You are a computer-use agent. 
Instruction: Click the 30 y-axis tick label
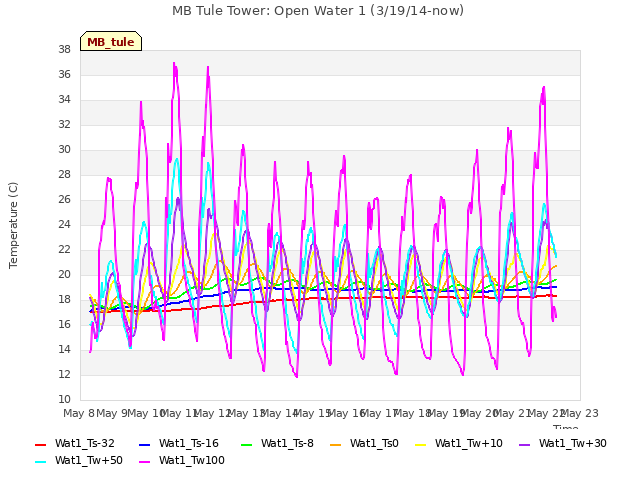coord(64,150)
